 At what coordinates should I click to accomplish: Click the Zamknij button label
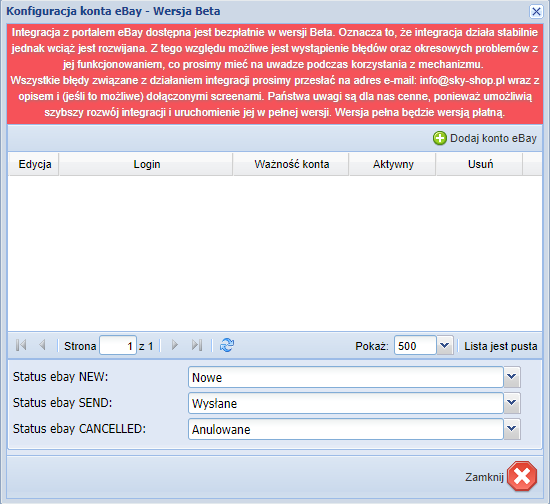pos(484,477)
